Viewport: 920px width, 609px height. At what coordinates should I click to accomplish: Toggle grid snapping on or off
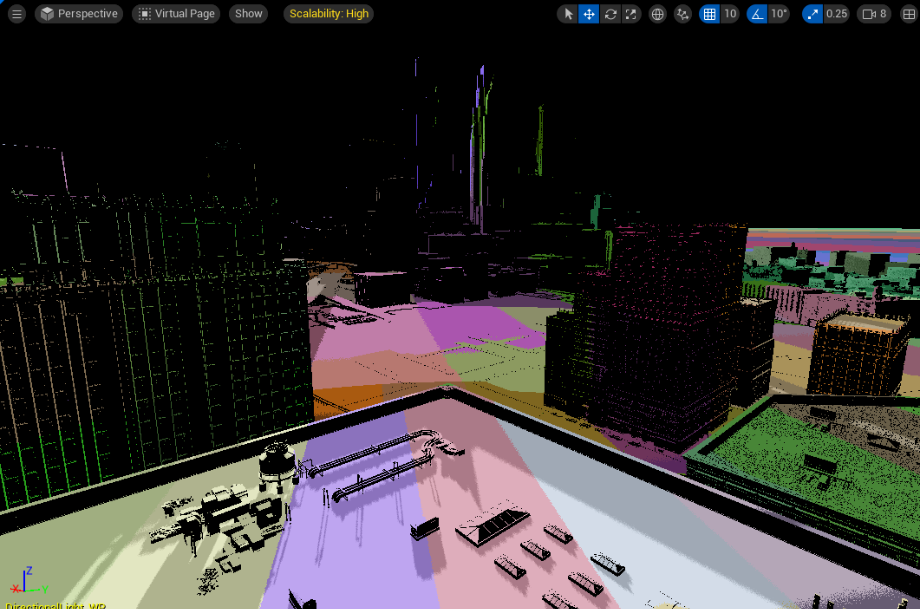click(709, 14)
